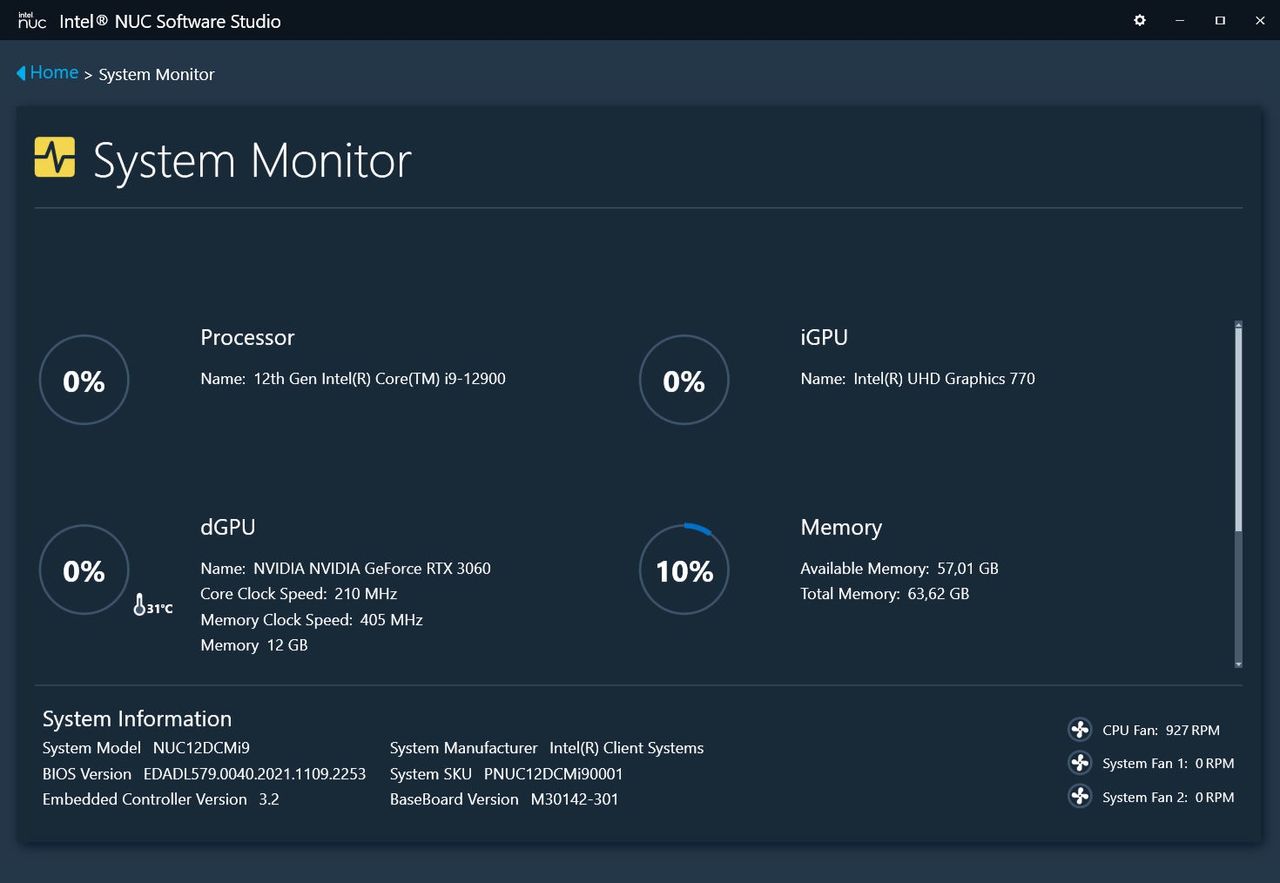Image resolution: width=1280 pixels, height=883 pixels.
Task: Click the CPU Fan icon
Action: [x=1080, y=730]
